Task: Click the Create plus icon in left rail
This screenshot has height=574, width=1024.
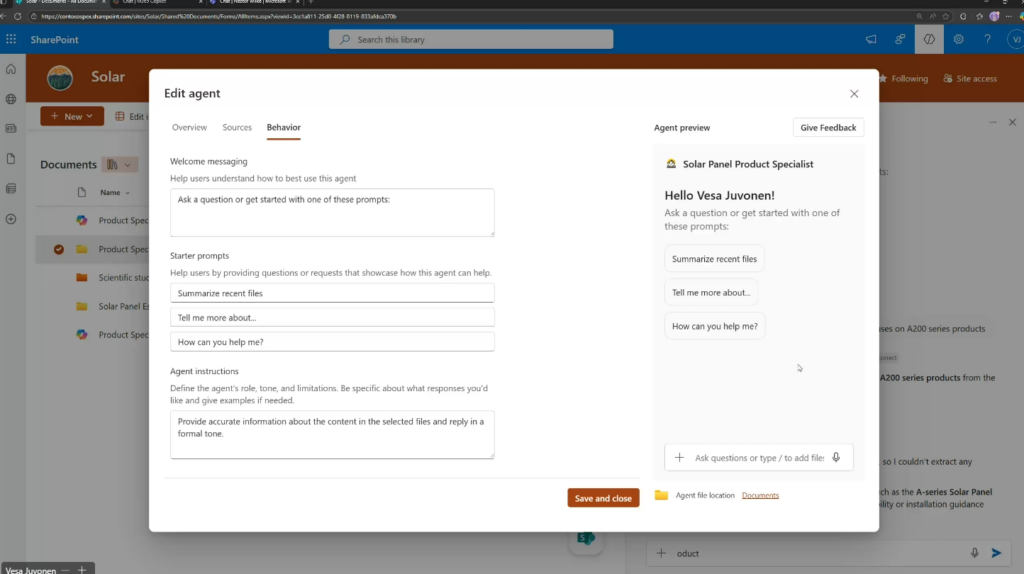Action: point(11,219)
